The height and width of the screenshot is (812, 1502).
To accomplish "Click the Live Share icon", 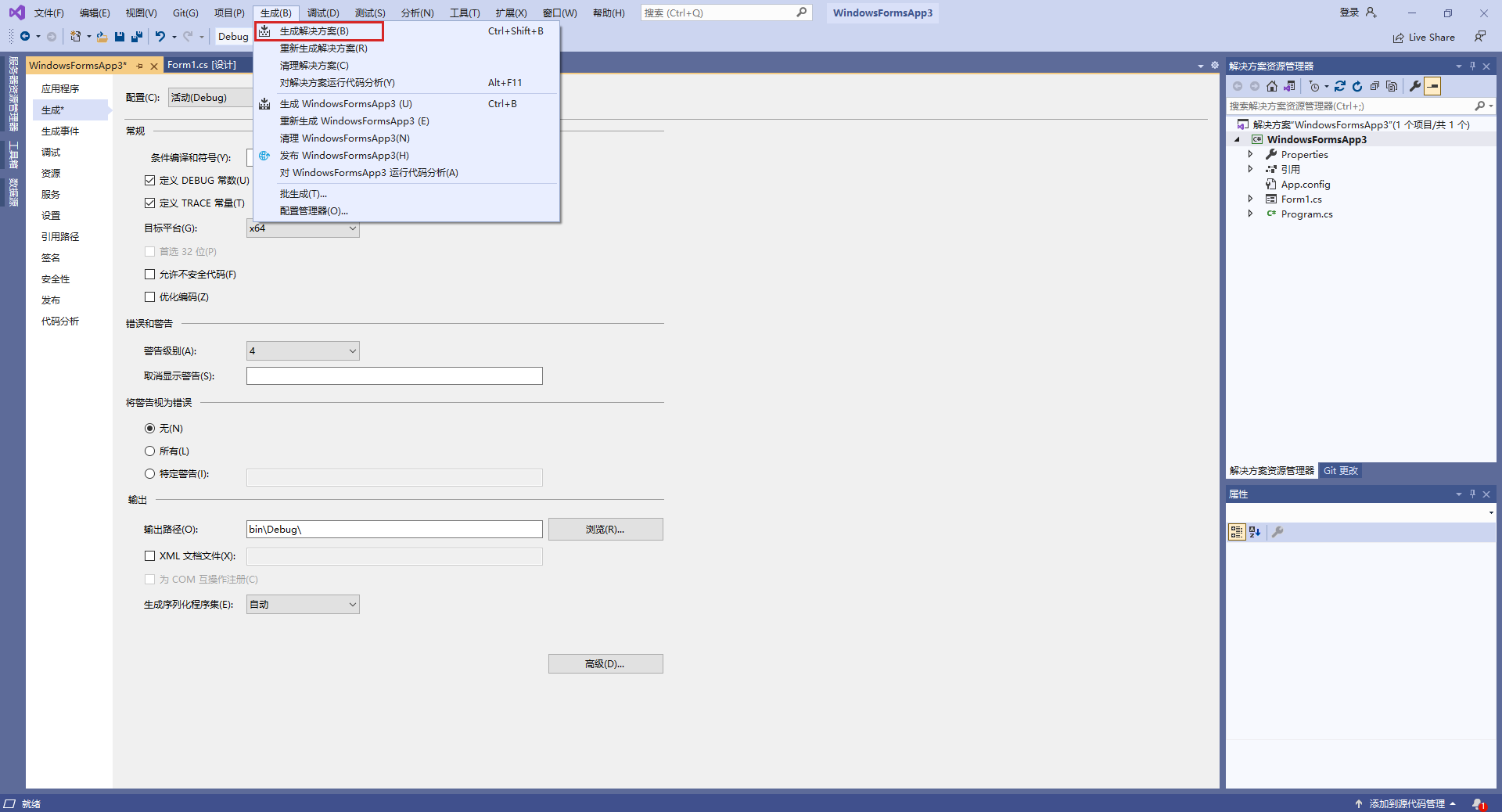I will tap(1398, 38).
